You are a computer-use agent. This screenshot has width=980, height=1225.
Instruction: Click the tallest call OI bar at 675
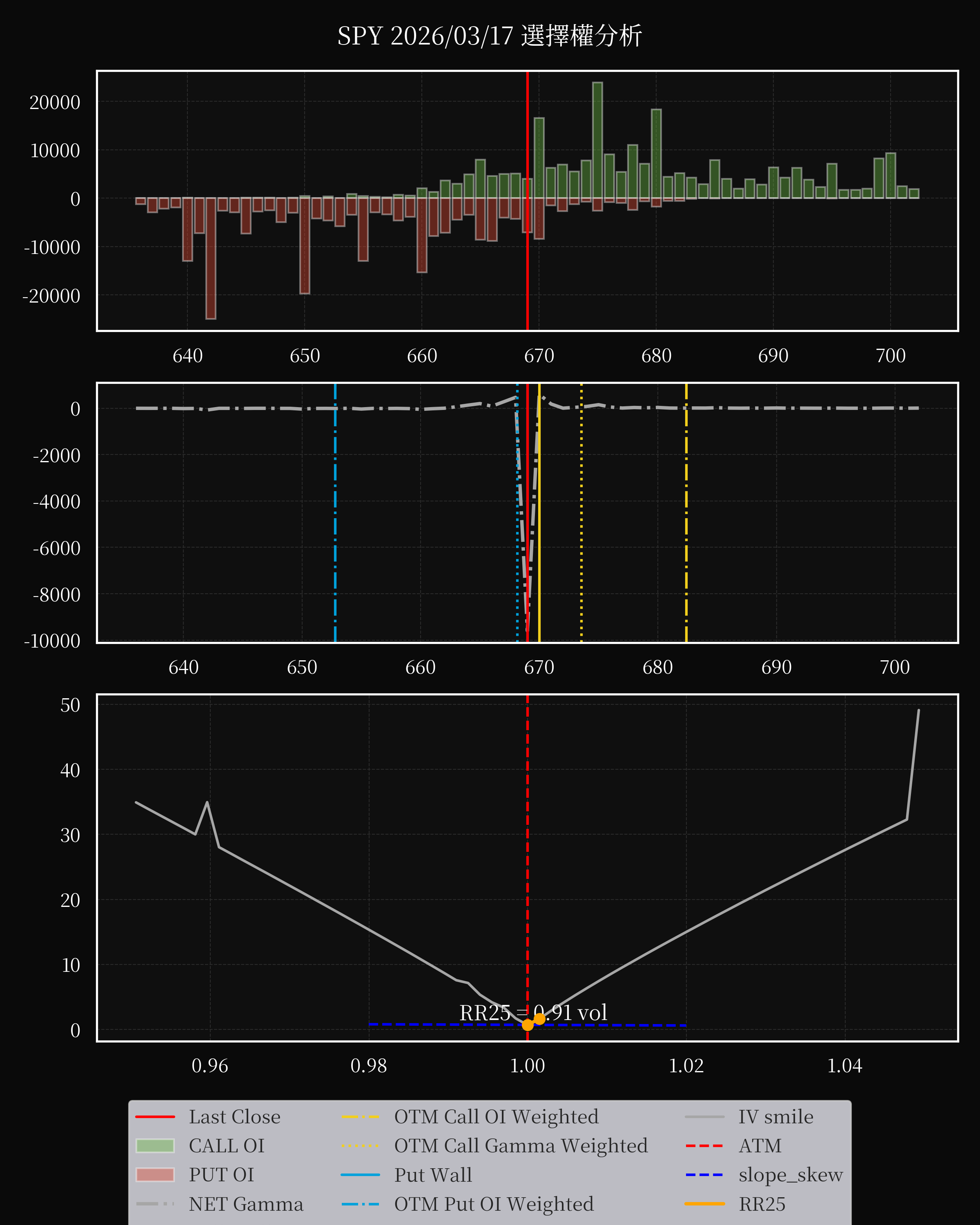click(598, 140)
